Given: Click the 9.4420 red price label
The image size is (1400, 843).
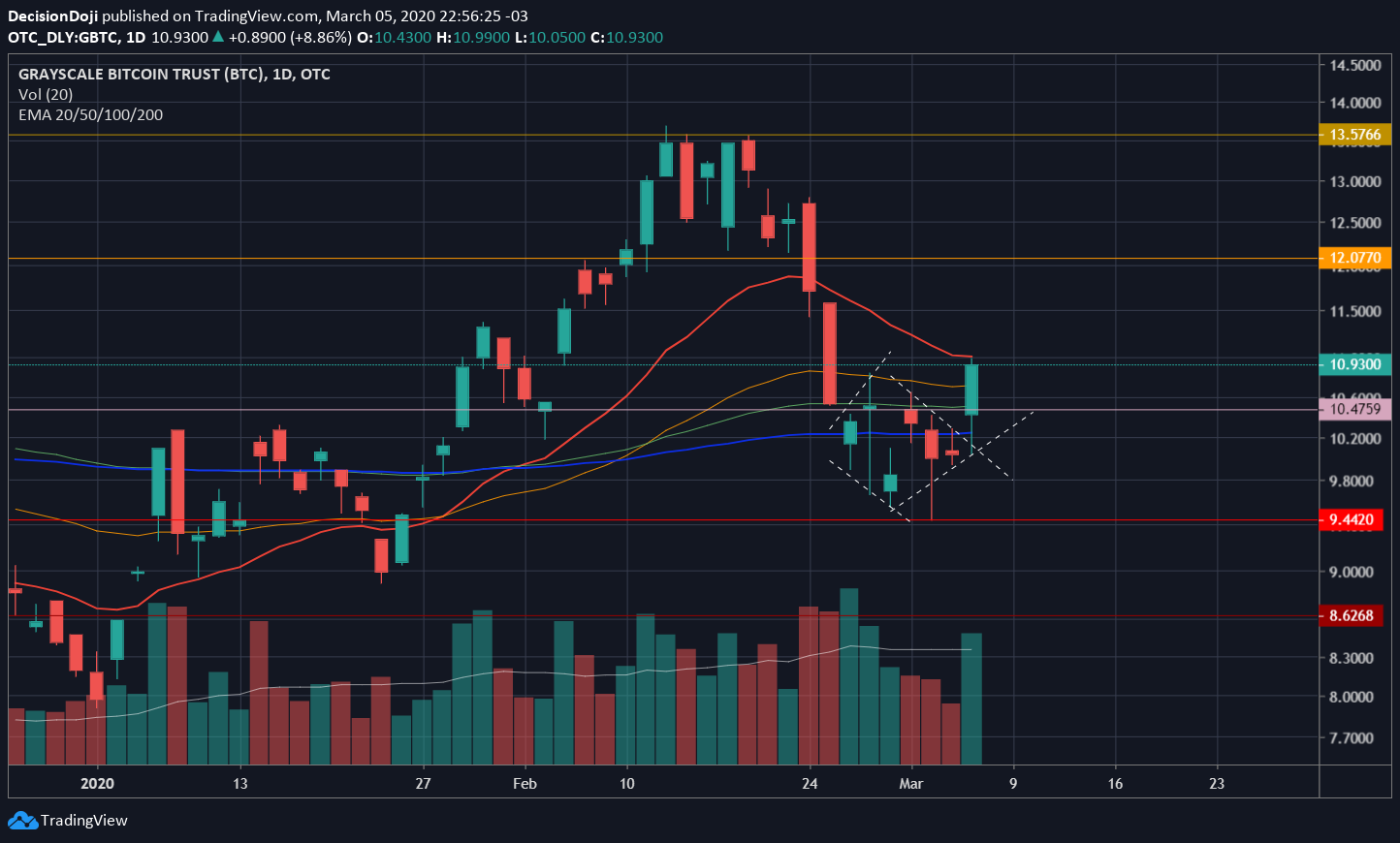Looking at the screenshot, I should pyautogui.click(x=1352, y=520).
